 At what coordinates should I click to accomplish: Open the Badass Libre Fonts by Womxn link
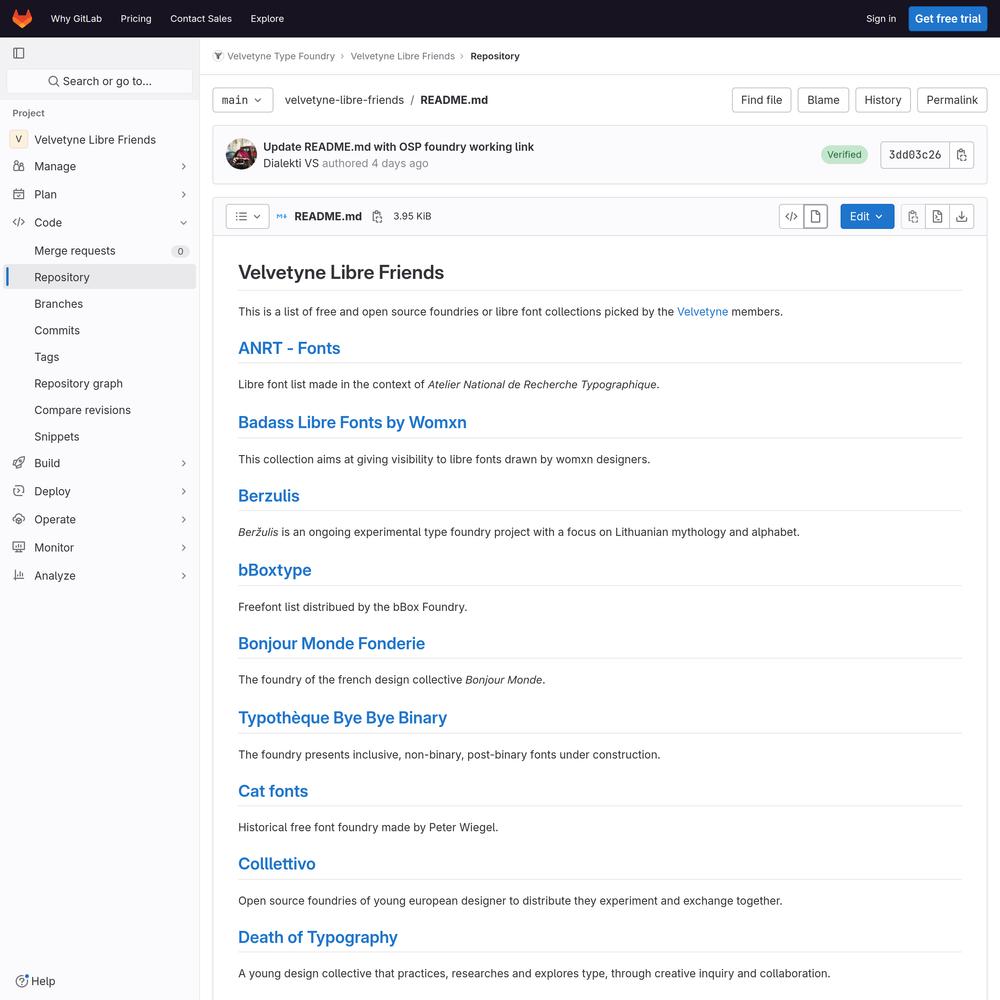[x=352, y=422]
